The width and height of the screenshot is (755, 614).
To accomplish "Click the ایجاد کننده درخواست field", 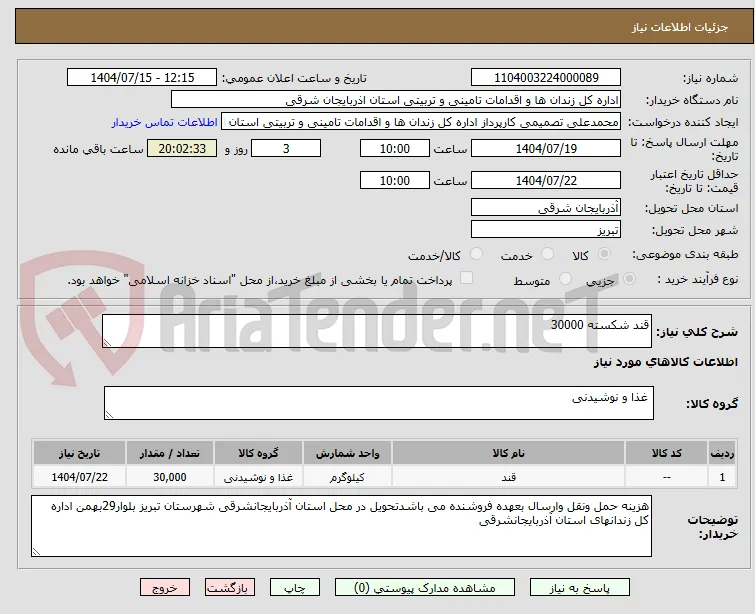I will coord(421,122).
